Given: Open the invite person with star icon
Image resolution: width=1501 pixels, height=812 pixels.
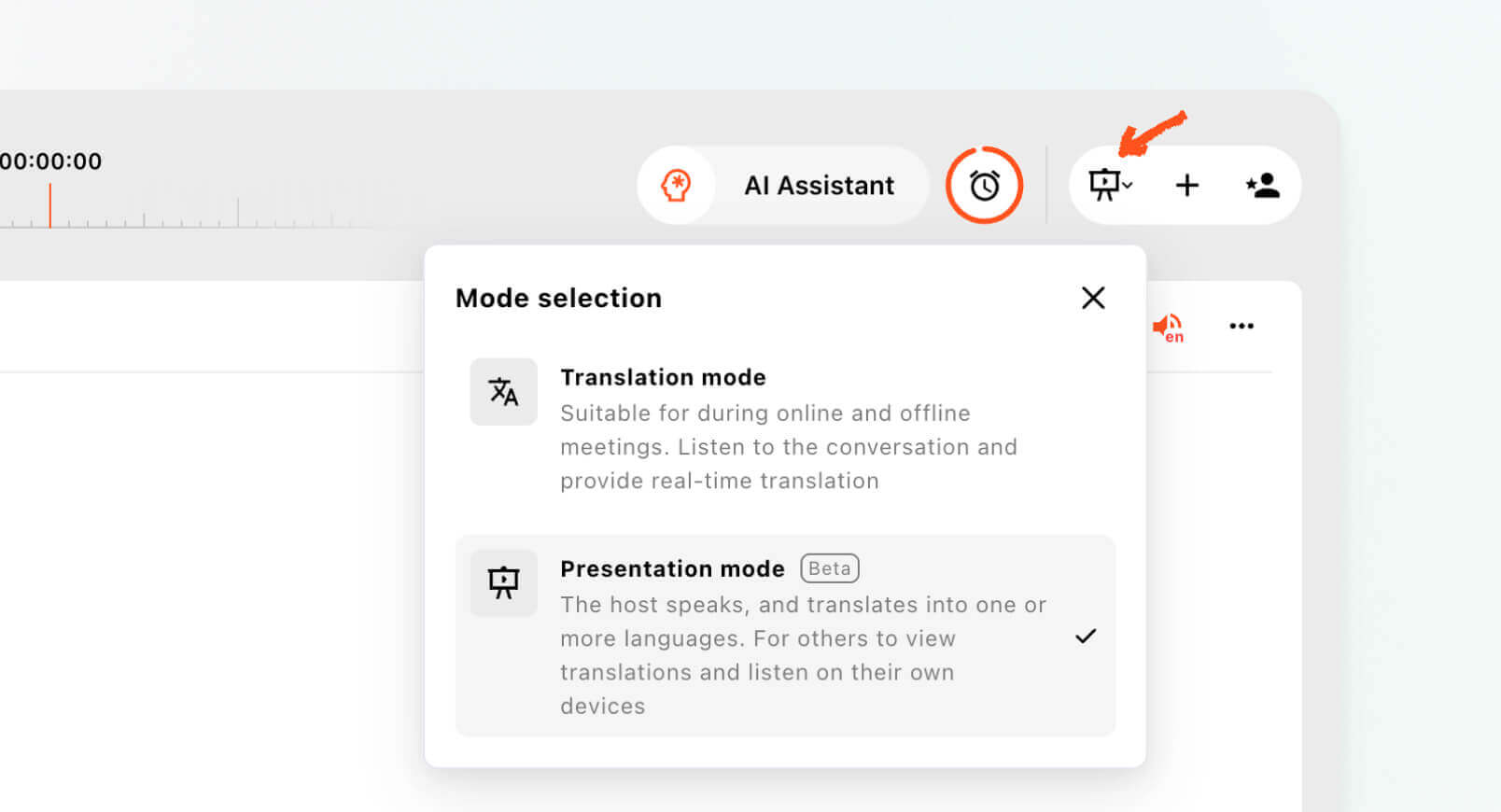Looking at the screenshot, I should pos(1262,185).
